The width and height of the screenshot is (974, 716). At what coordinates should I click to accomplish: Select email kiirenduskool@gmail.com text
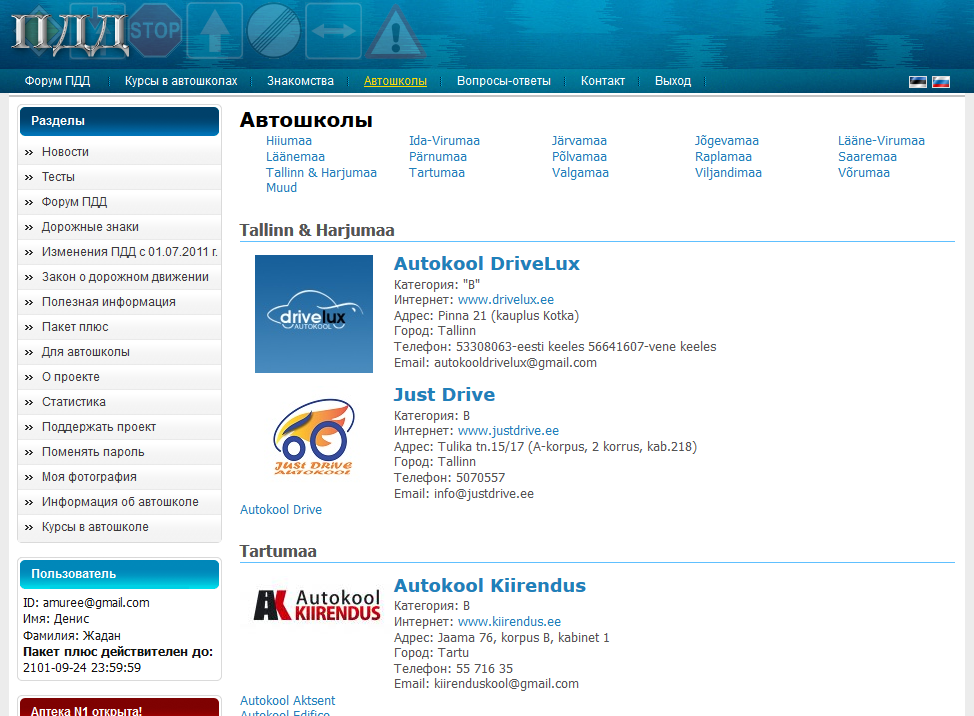click(x=506, y=684)
